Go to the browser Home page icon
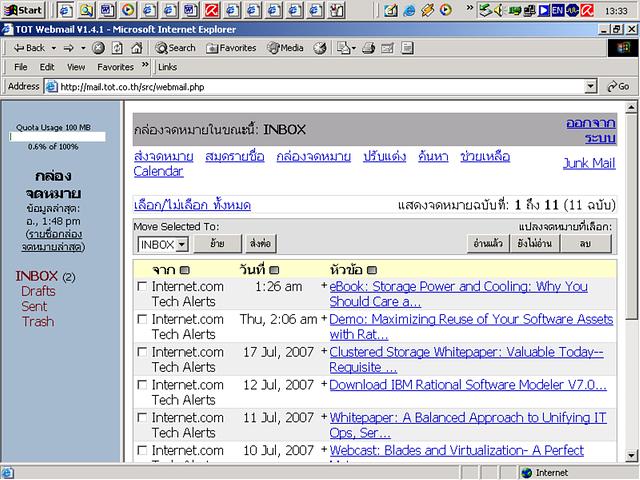640x480 pixels. [136, 48]
